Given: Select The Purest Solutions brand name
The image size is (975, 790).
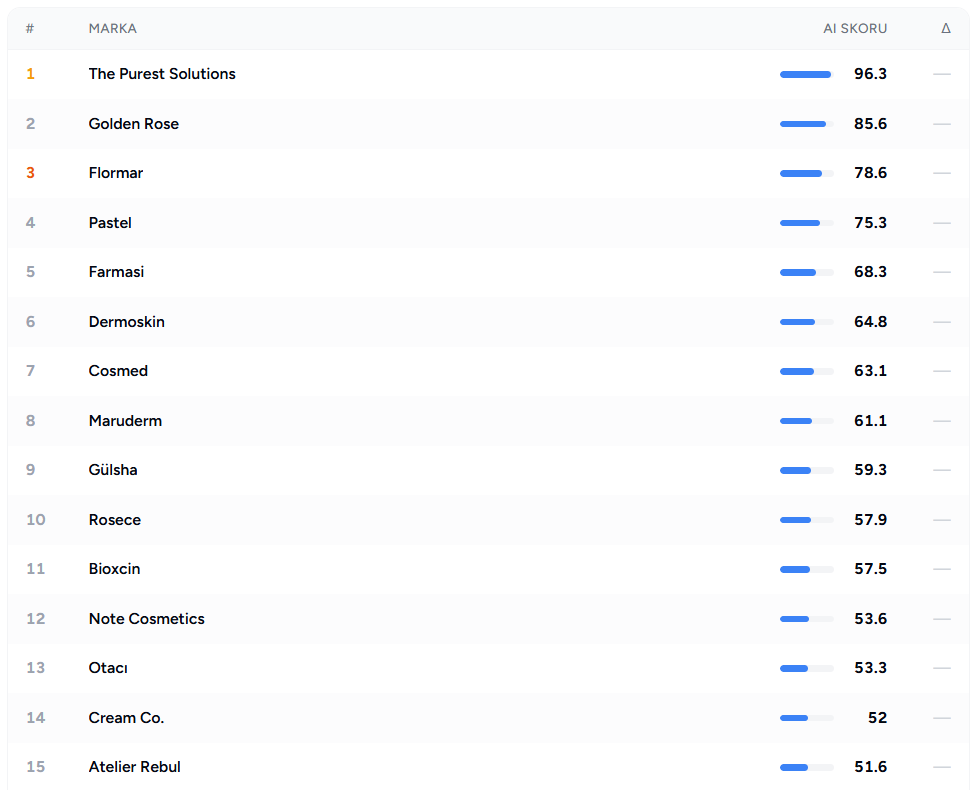Looking at the screenshot, I should click(x=162, y=74).
